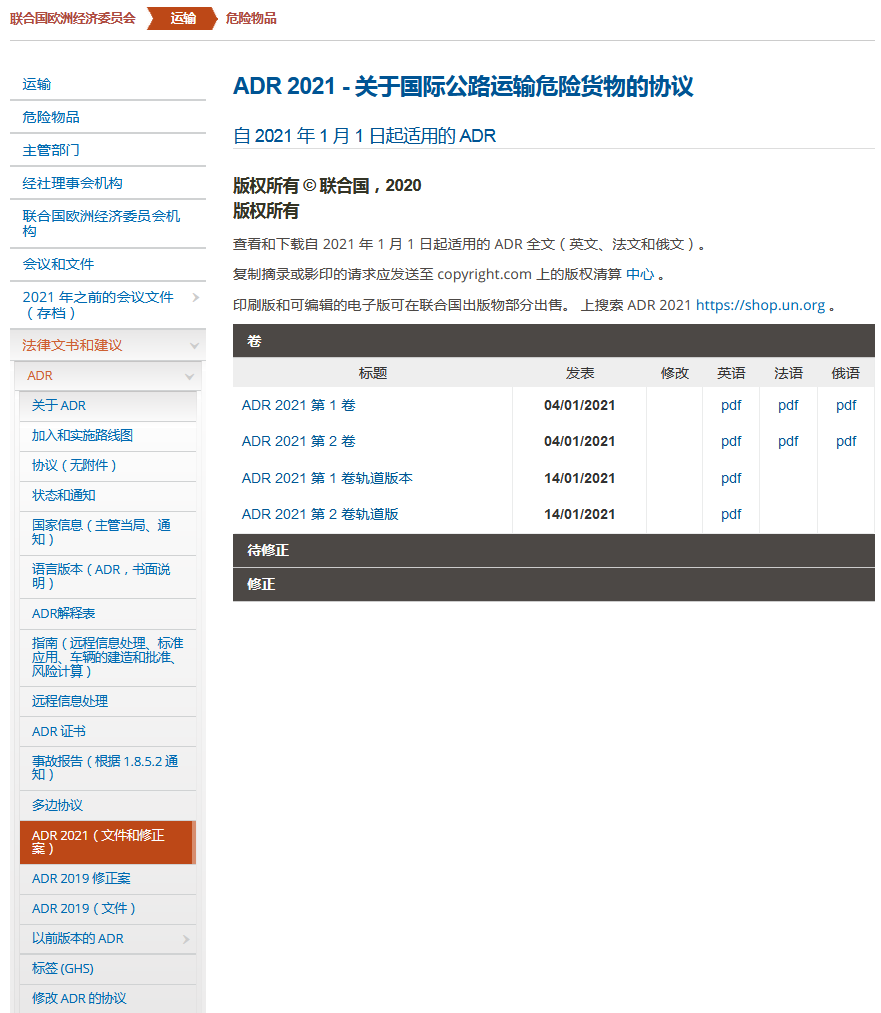Viewport: 881px width, 1013px height.
Task: Download English pdf of 第 2 卷轨道版
Action: (x=731, y=515)
